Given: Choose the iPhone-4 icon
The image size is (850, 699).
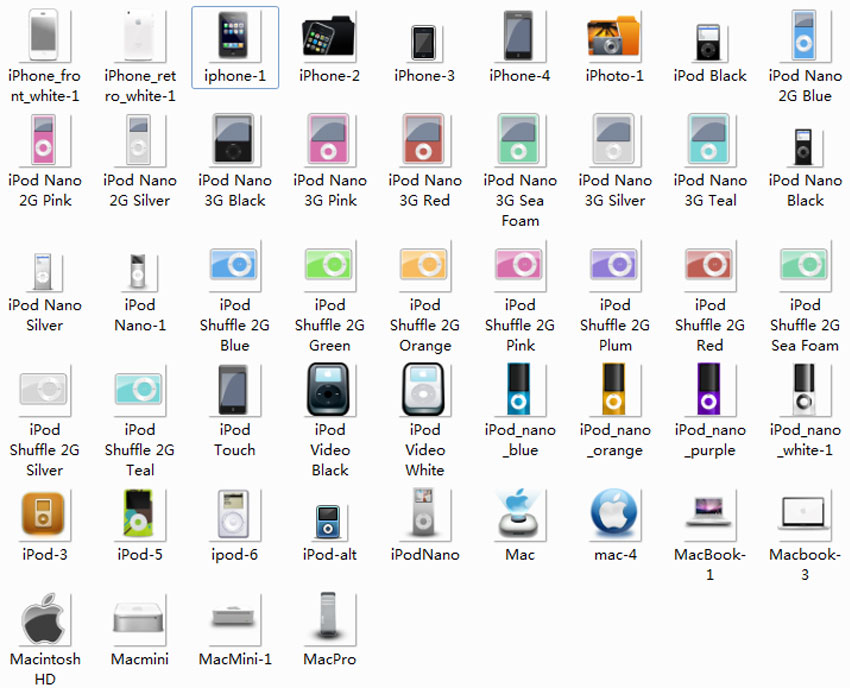Looking at the screenshot, I should [519, 35].
